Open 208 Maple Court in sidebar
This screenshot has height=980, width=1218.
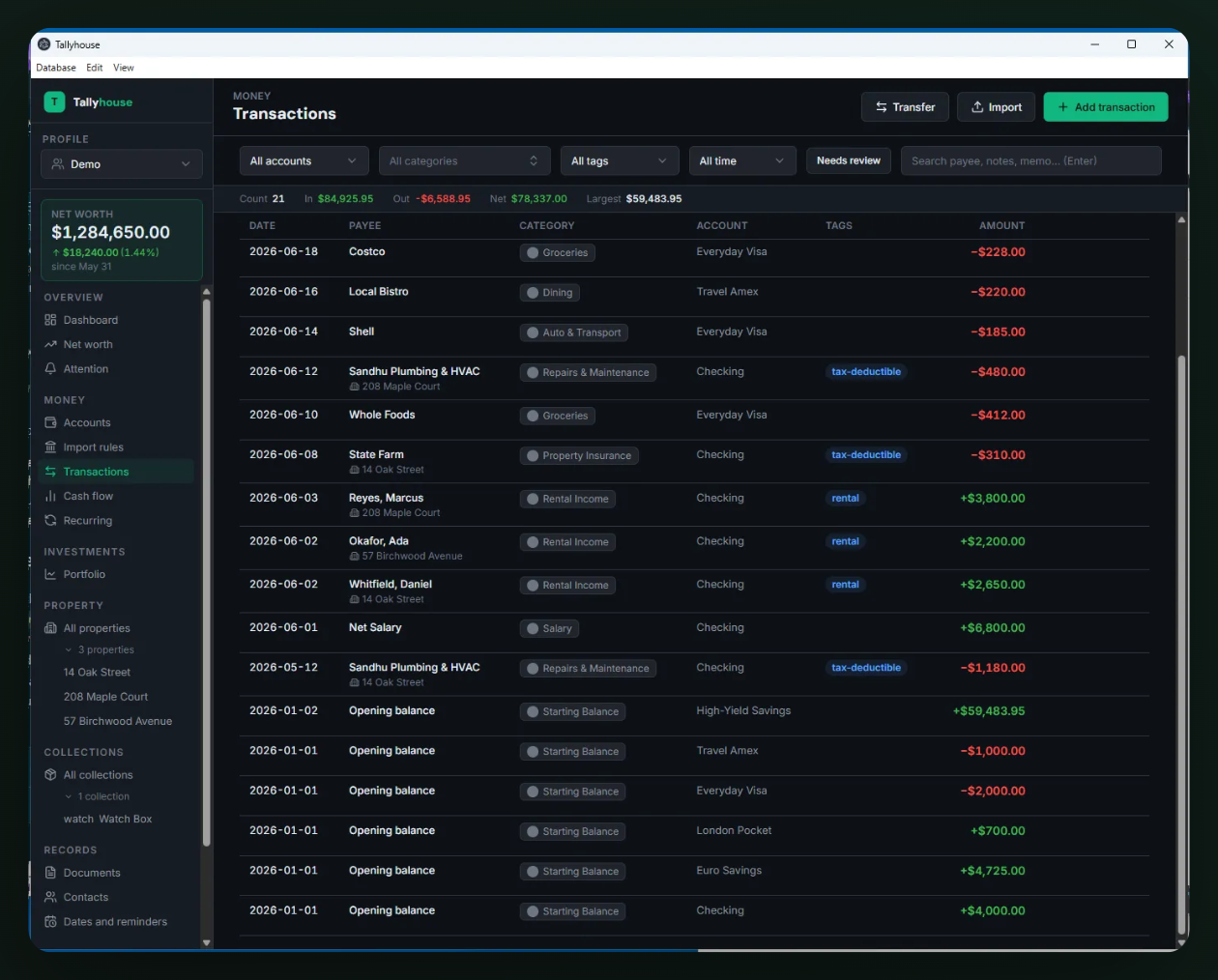pos(105,697)
